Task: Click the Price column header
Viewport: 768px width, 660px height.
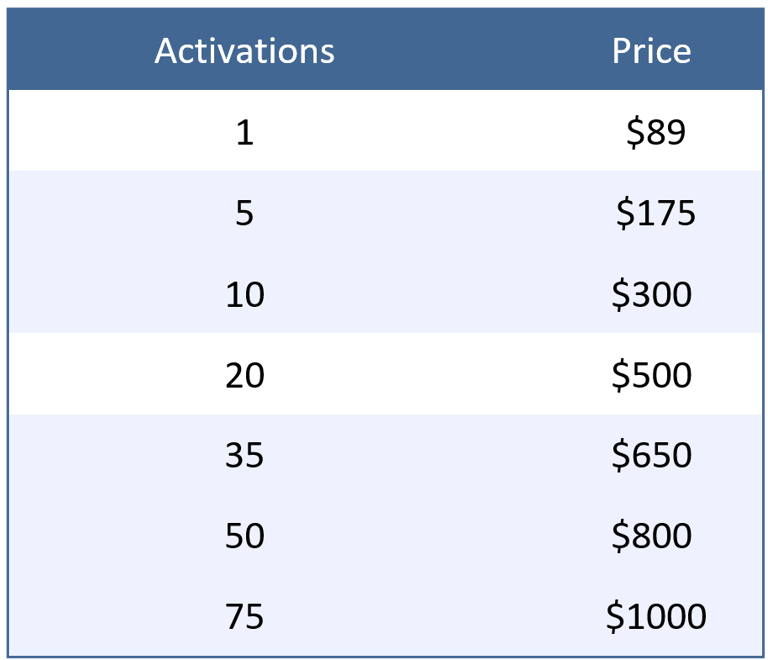Action: (651, 50)
